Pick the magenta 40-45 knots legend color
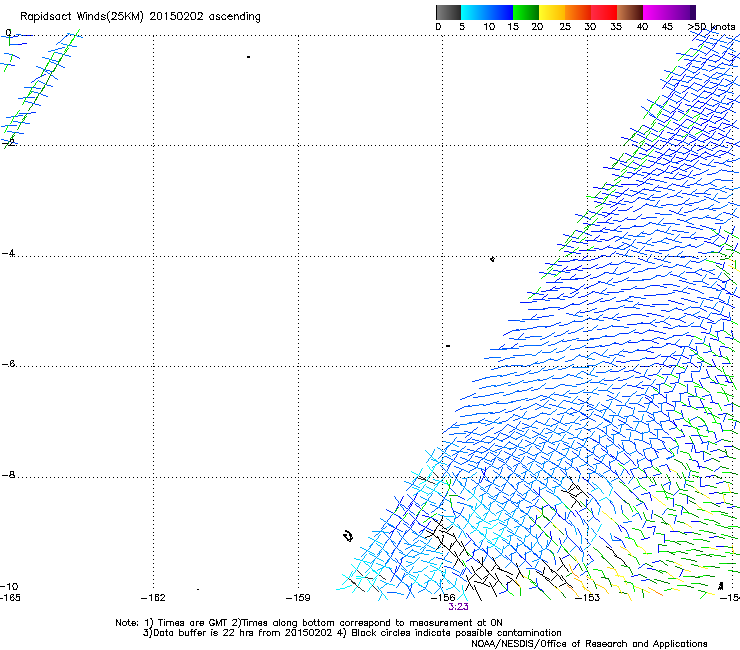This screenshot has width=740, height=650. click(x=656, y=12)
